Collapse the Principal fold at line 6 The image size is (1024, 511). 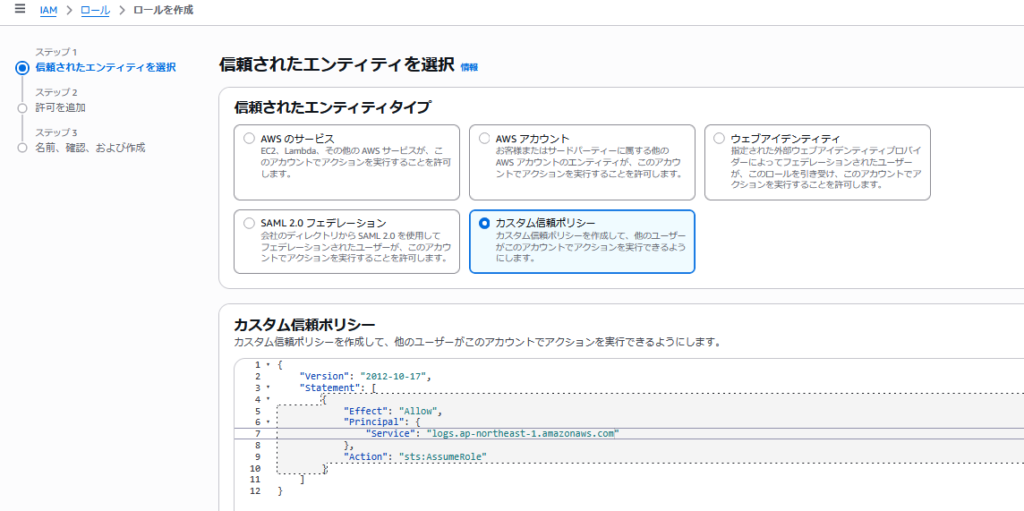268,422
